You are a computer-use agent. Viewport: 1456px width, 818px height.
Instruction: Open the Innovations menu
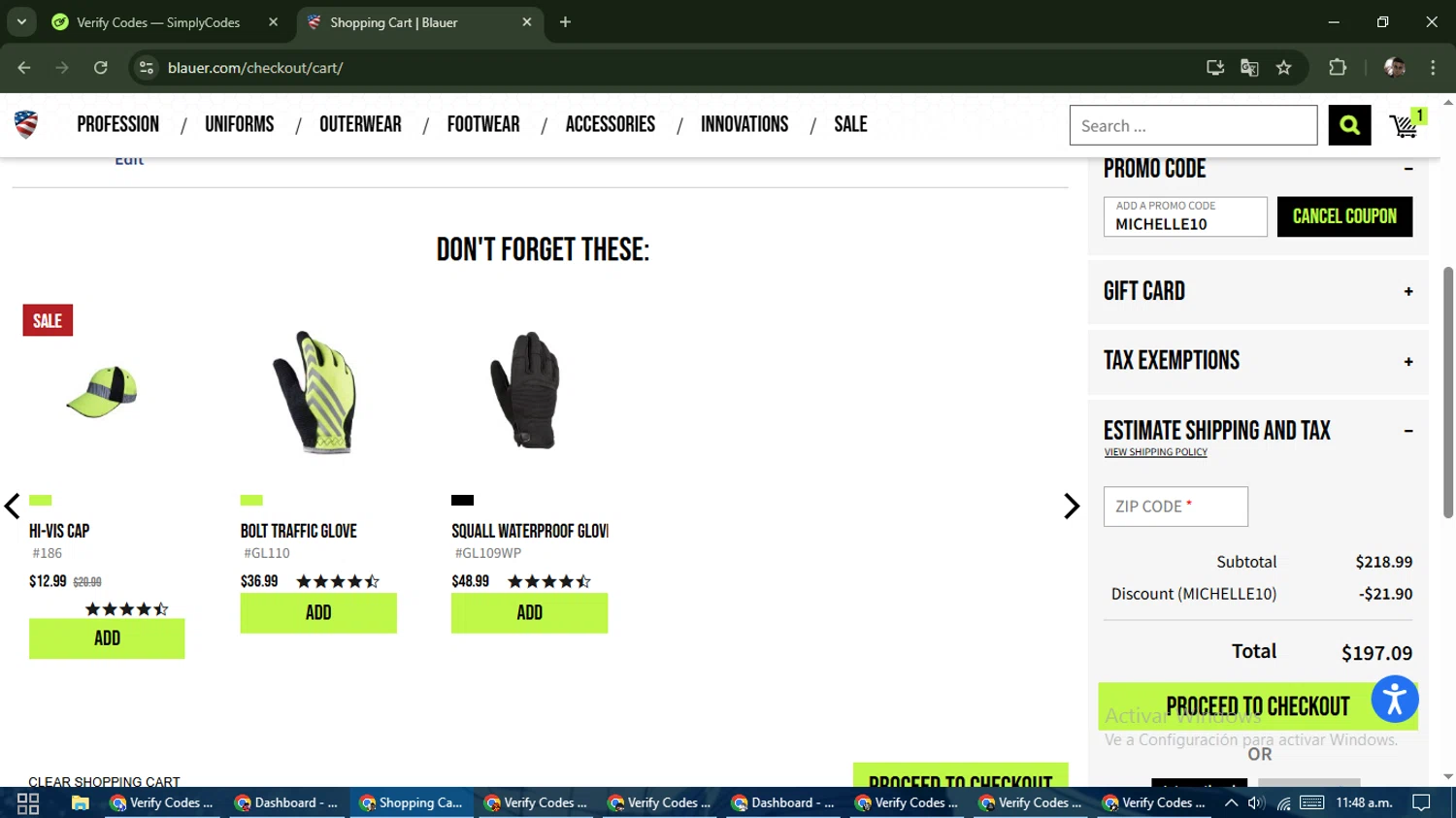745,124
